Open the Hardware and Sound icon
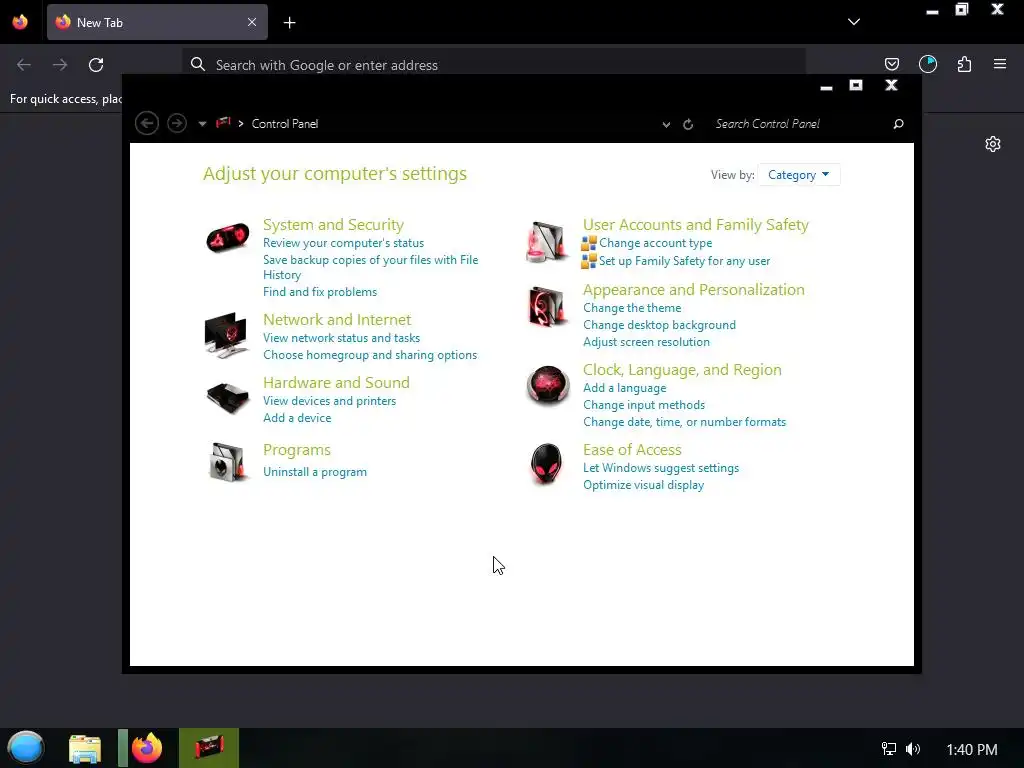This screenshot has height=768, width=1024. coord(227,396)
